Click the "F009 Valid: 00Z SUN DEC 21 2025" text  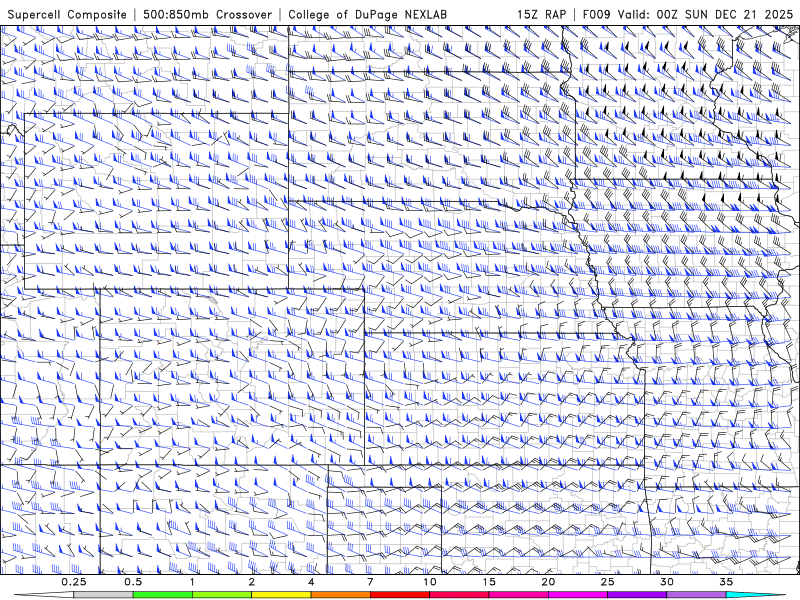pos(688,15)
